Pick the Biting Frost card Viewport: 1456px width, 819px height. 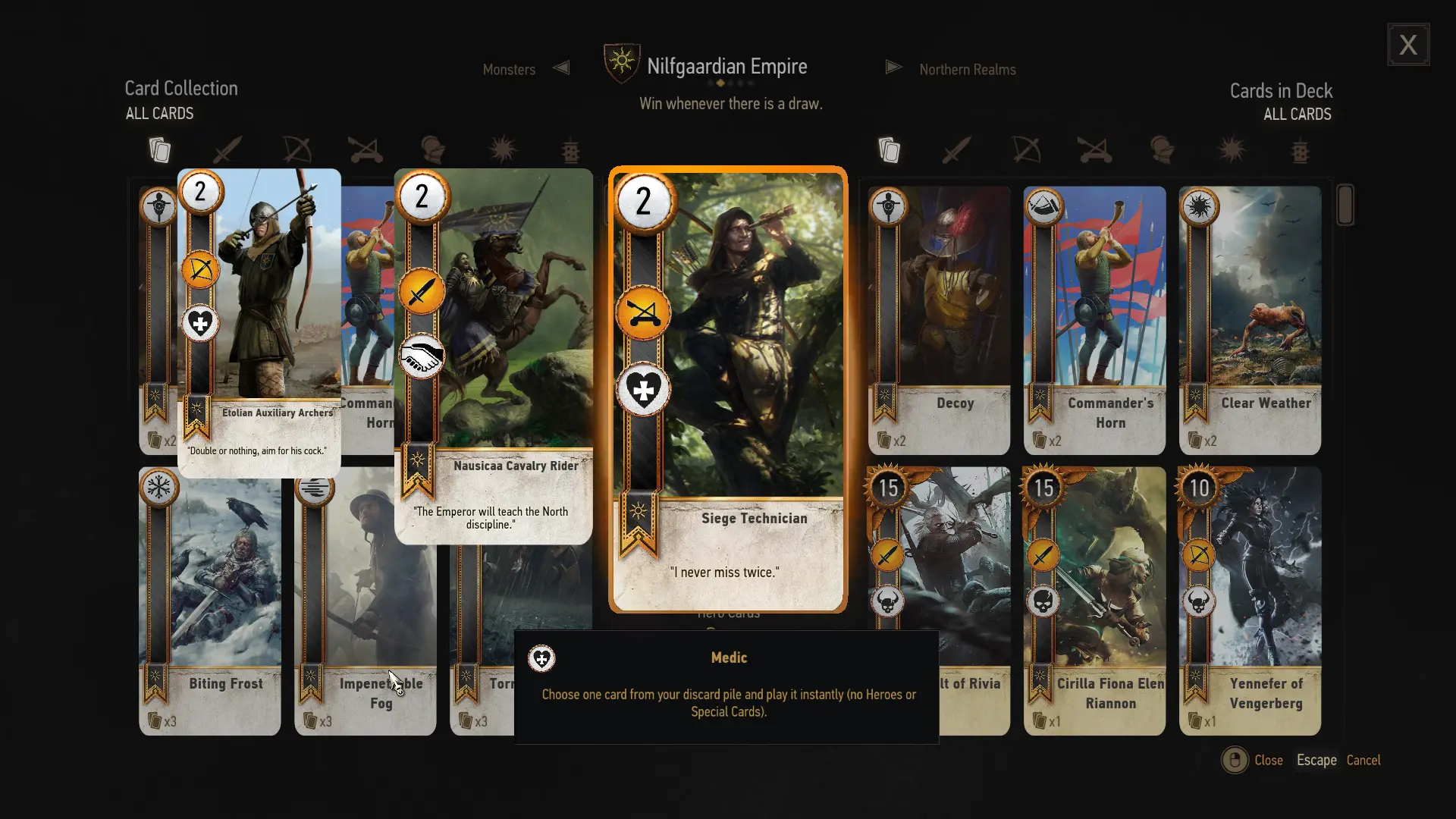click(x=210, y=601)
